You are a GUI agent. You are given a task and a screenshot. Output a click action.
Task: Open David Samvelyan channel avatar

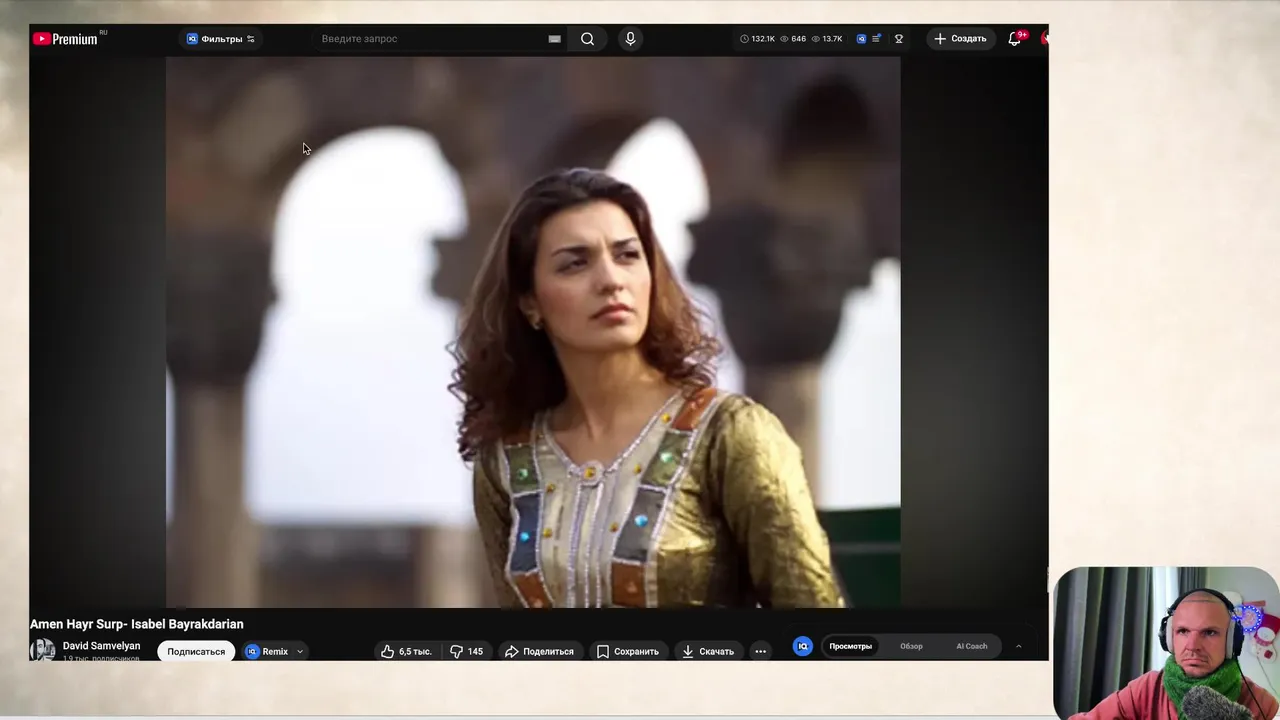coord(42,650)
